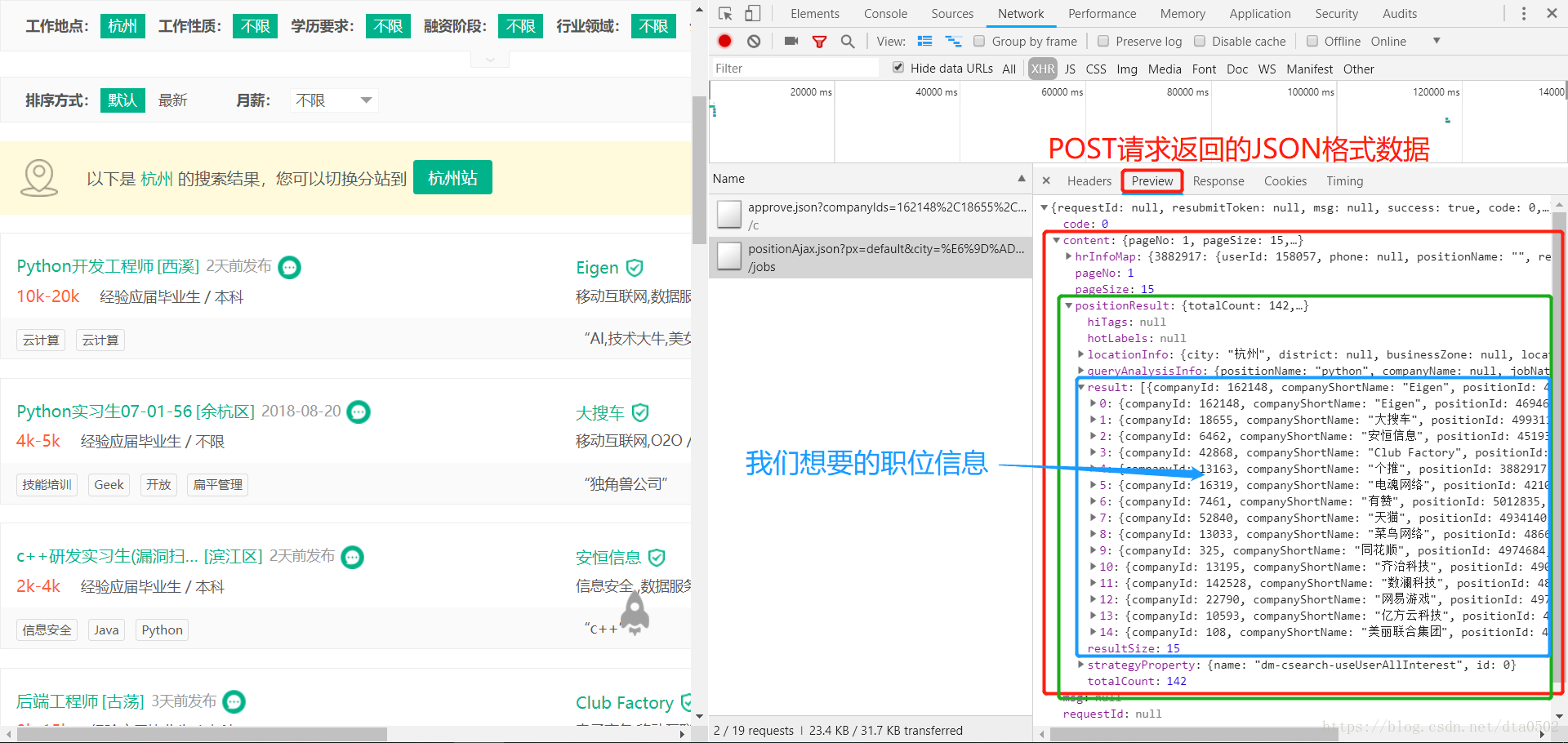Switch to Console tab

coord(885,14)
